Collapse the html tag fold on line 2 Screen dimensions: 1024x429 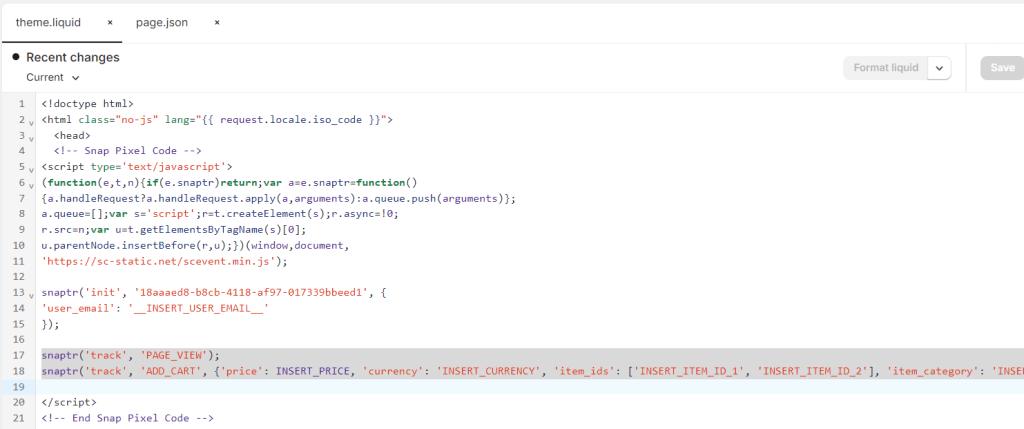[31, 122]
